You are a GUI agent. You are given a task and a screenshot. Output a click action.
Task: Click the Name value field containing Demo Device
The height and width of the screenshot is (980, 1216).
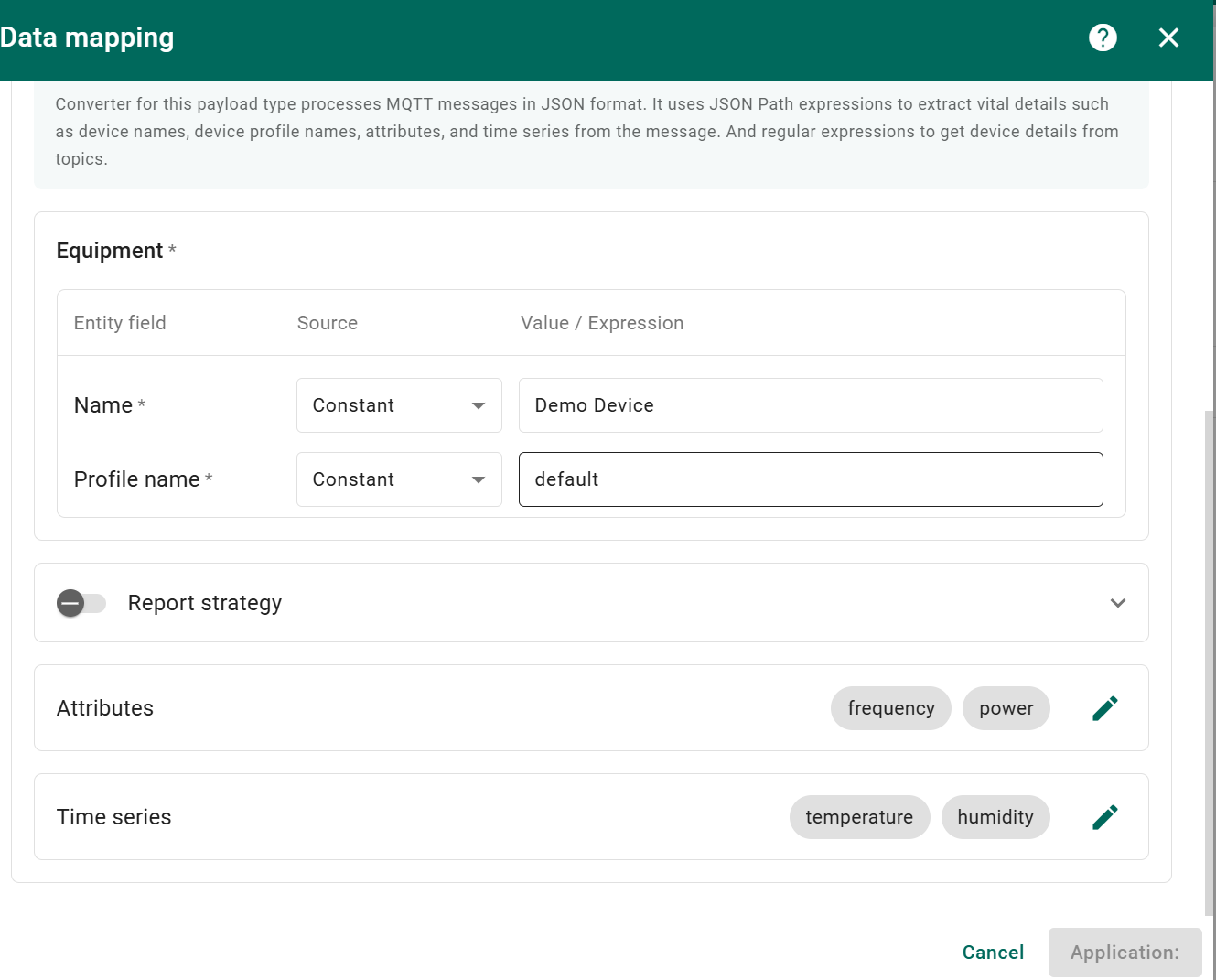coord(810,405)
